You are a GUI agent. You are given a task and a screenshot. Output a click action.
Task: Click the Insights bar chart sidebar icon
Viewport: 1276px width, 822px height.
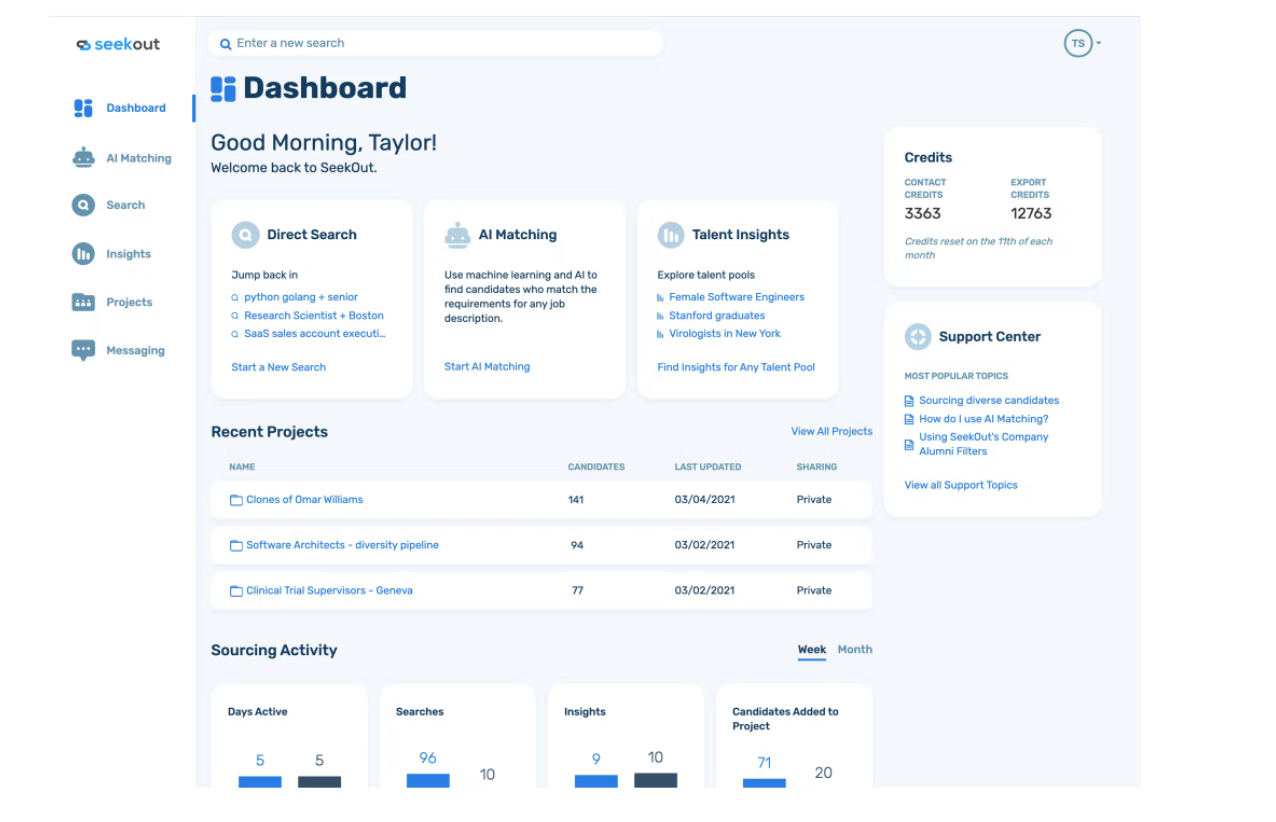pos(83,254)
